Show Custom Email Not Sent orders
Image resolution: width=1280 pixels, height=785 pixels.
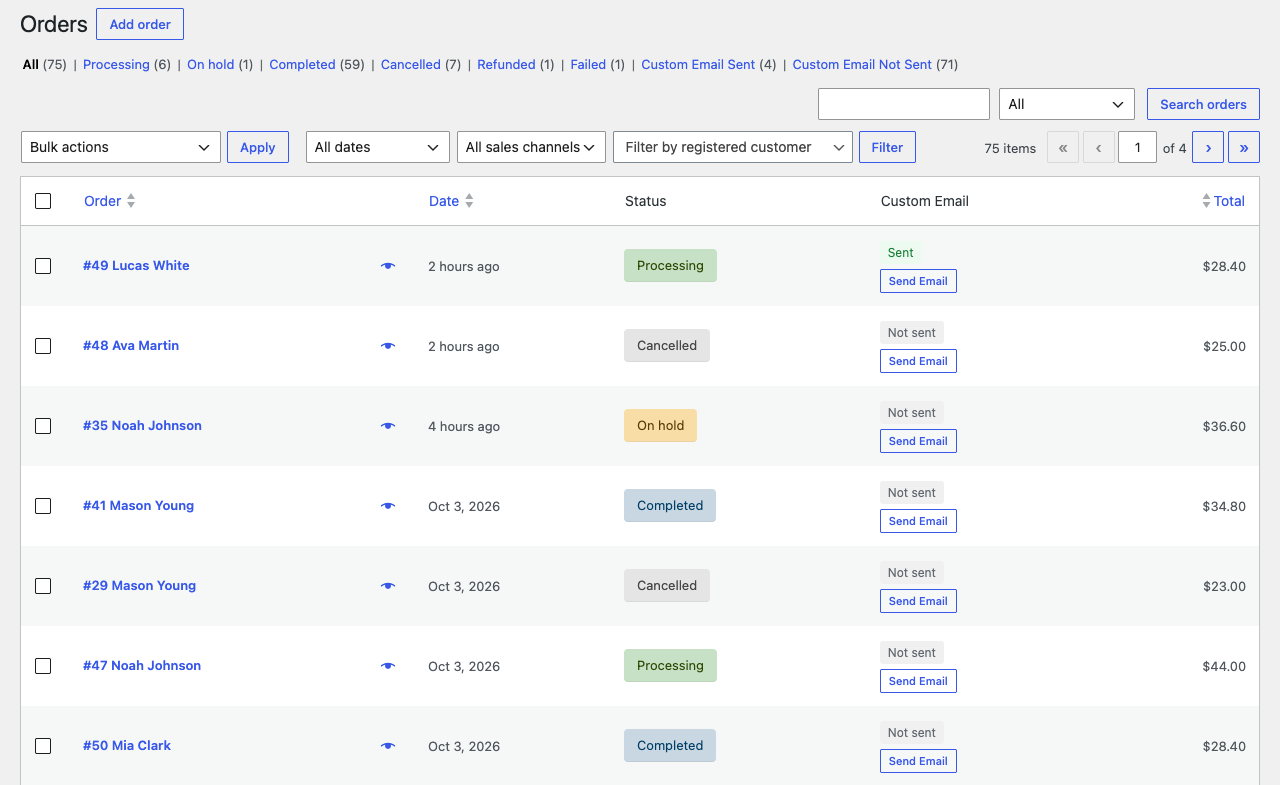[862, 64]
